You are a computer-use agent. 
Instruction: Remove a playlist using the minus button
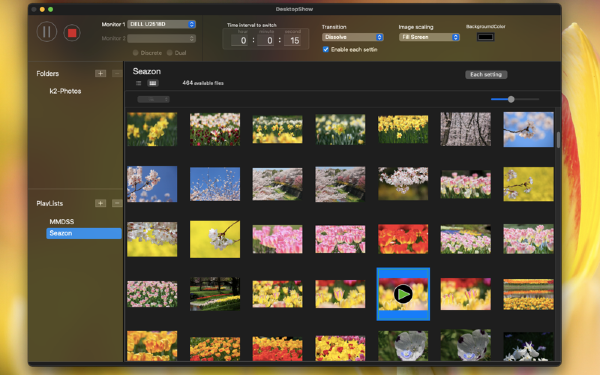tap(117, 203)
